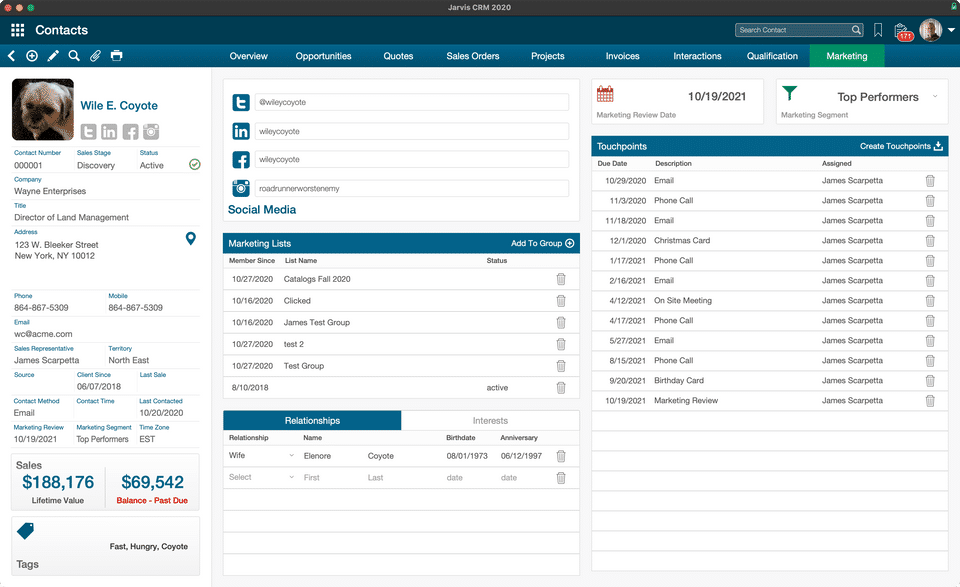Open the Interactions tab
Image resolution: width=960 pixels, height=587 pixels.
coord(697,56)
